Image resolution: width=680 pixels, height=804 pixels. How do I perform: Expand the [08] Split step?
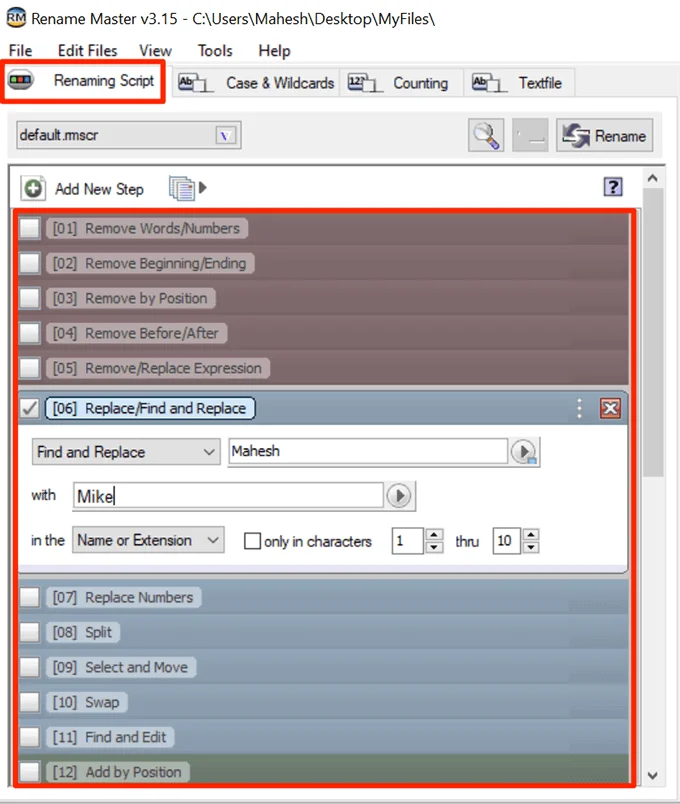point(83,632)
